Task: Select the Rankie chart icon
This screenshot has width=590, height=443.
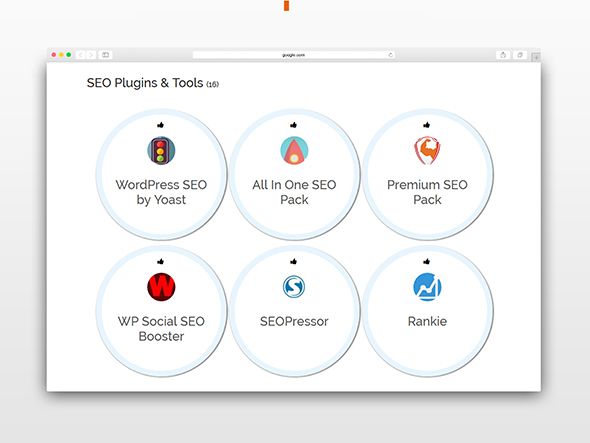Action: [427, 287]
